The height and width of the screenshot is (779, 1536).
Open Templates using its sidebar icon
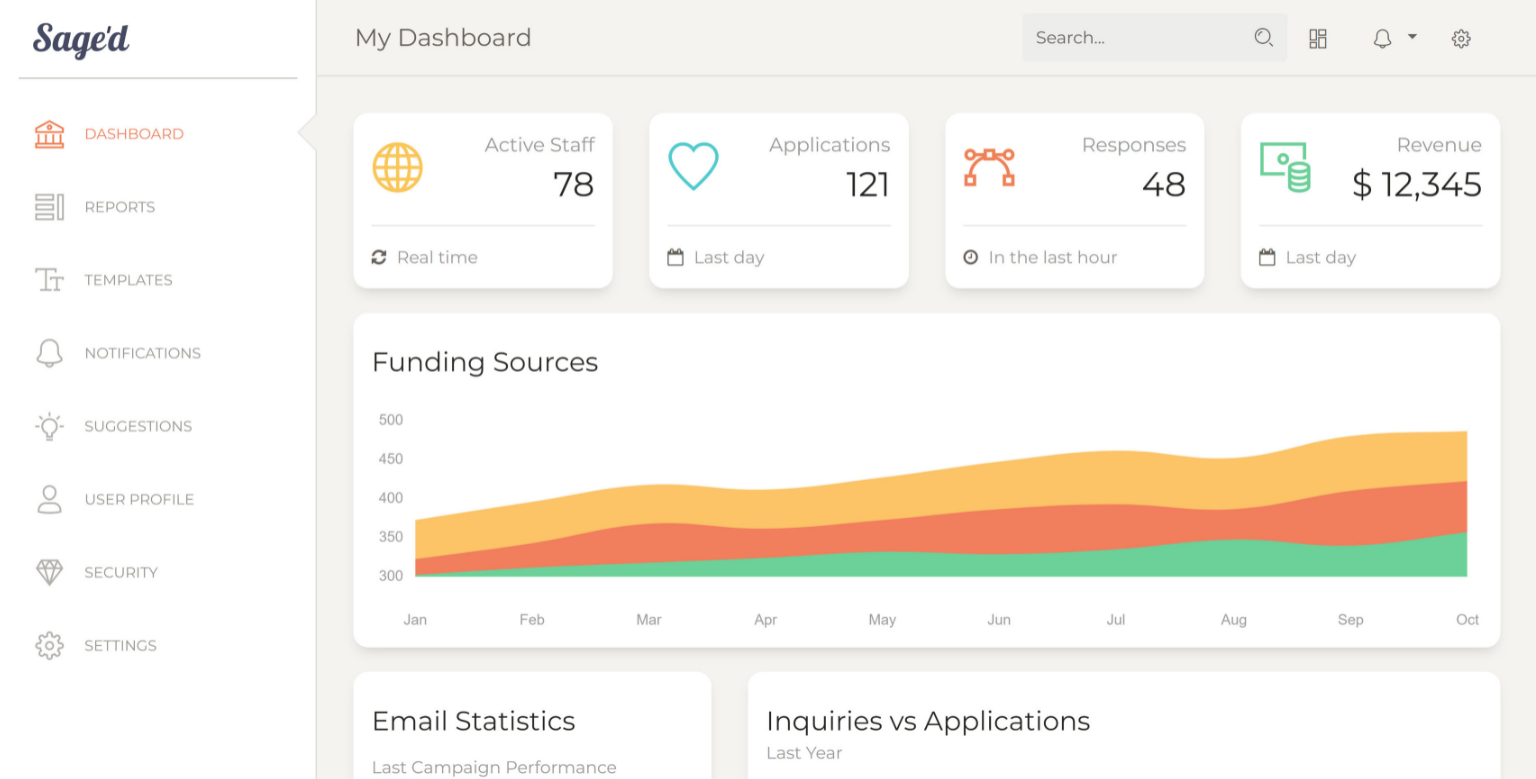click(48, 280)
